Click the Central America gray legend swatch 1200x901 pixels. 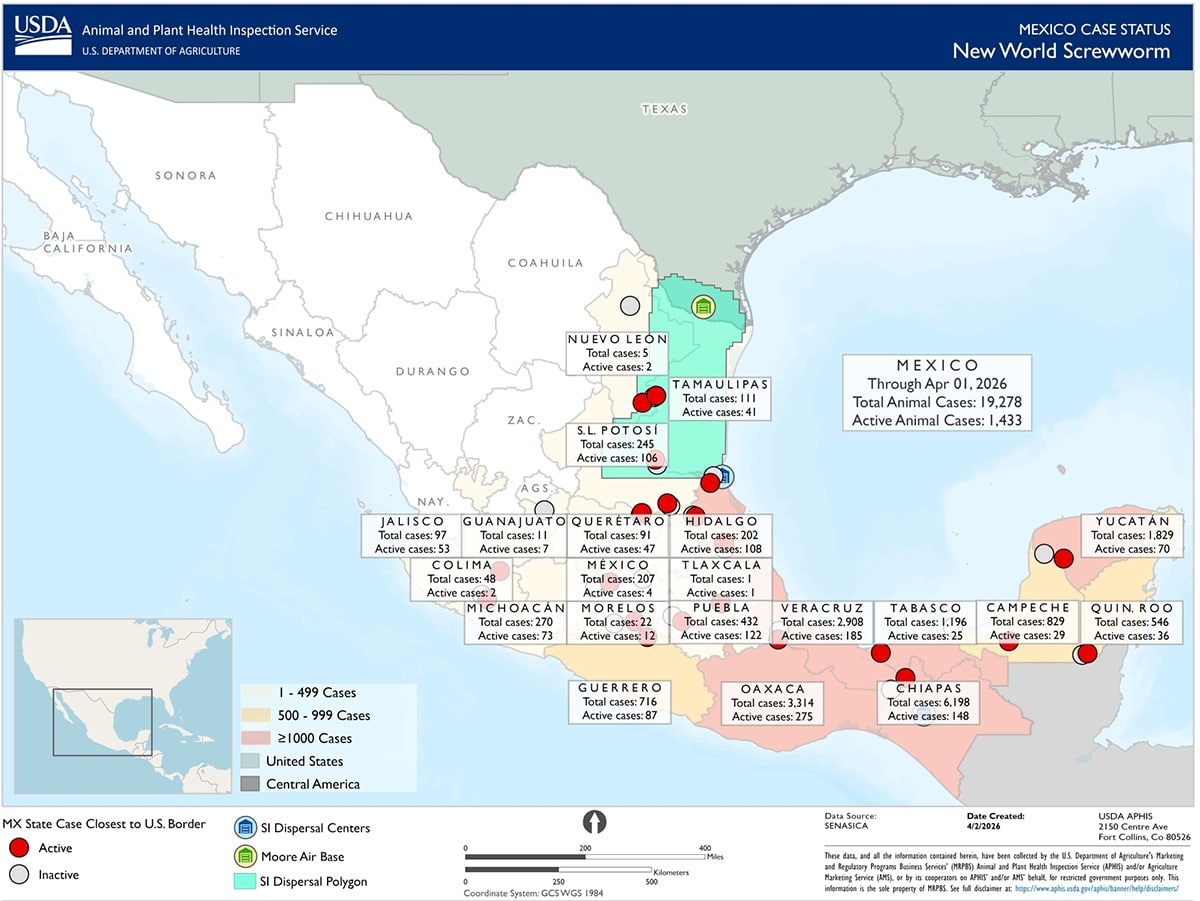(252, 784)
